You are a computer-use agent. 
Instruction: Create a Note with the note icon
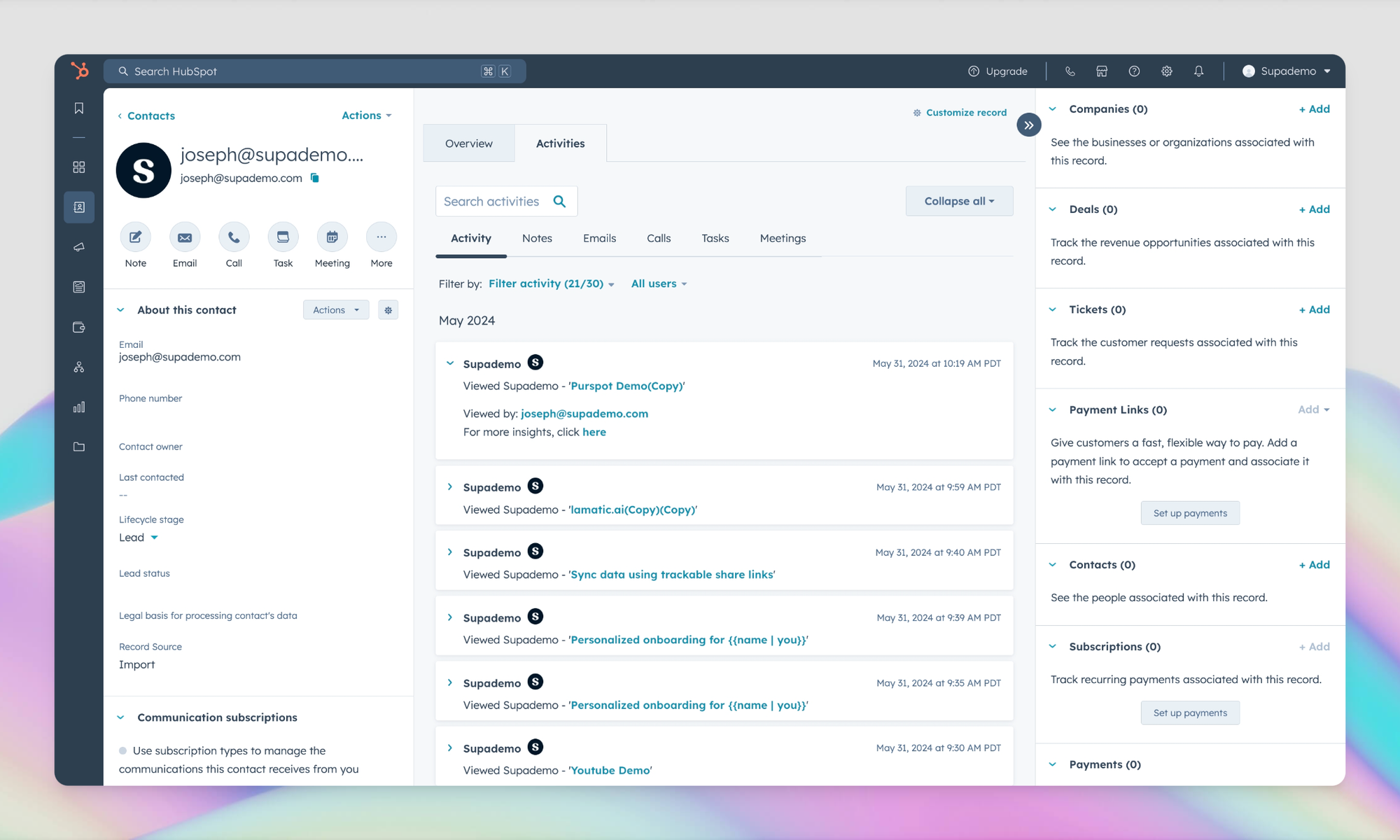136,237
